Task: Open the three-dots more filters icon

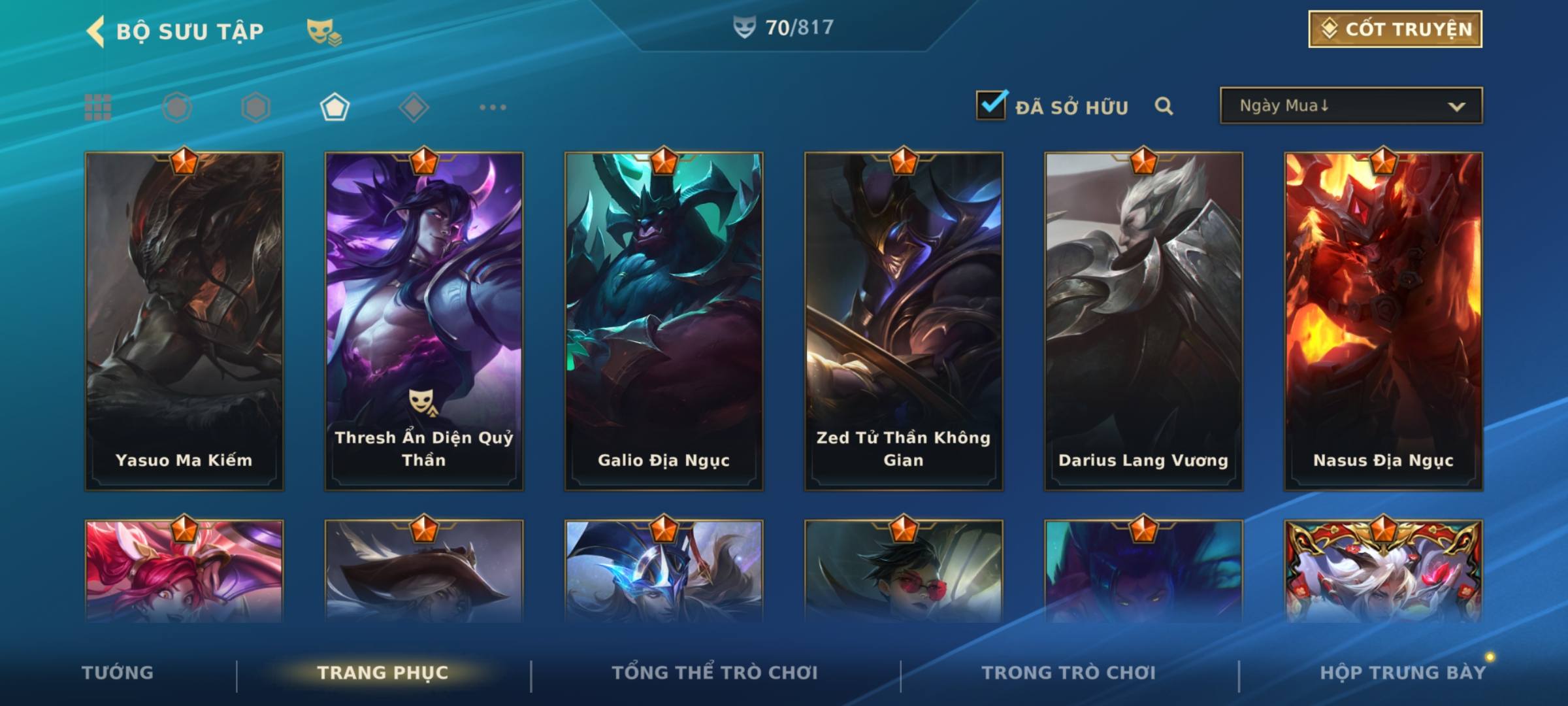Action: coord(493,107)
